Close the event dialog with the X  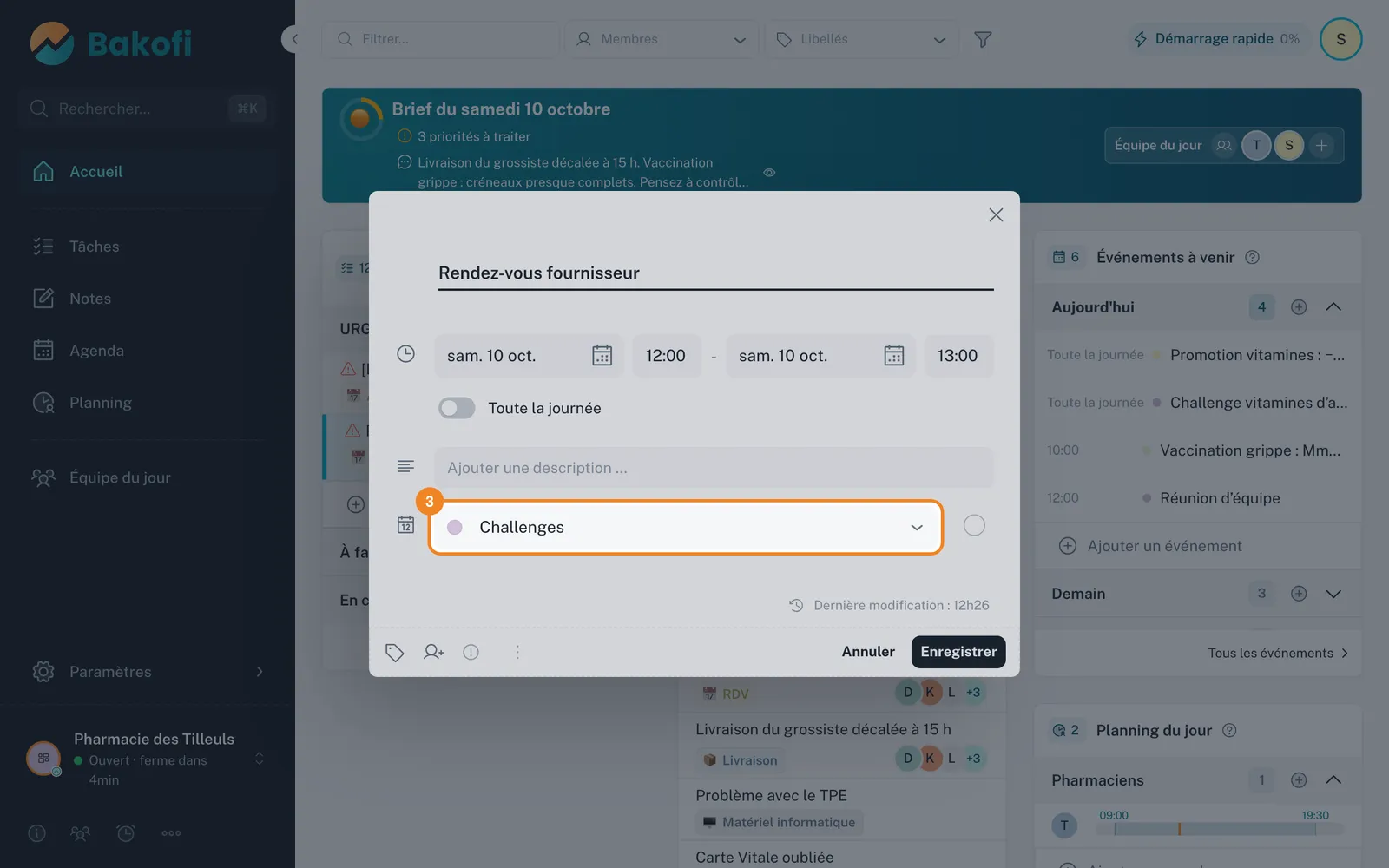996,214
